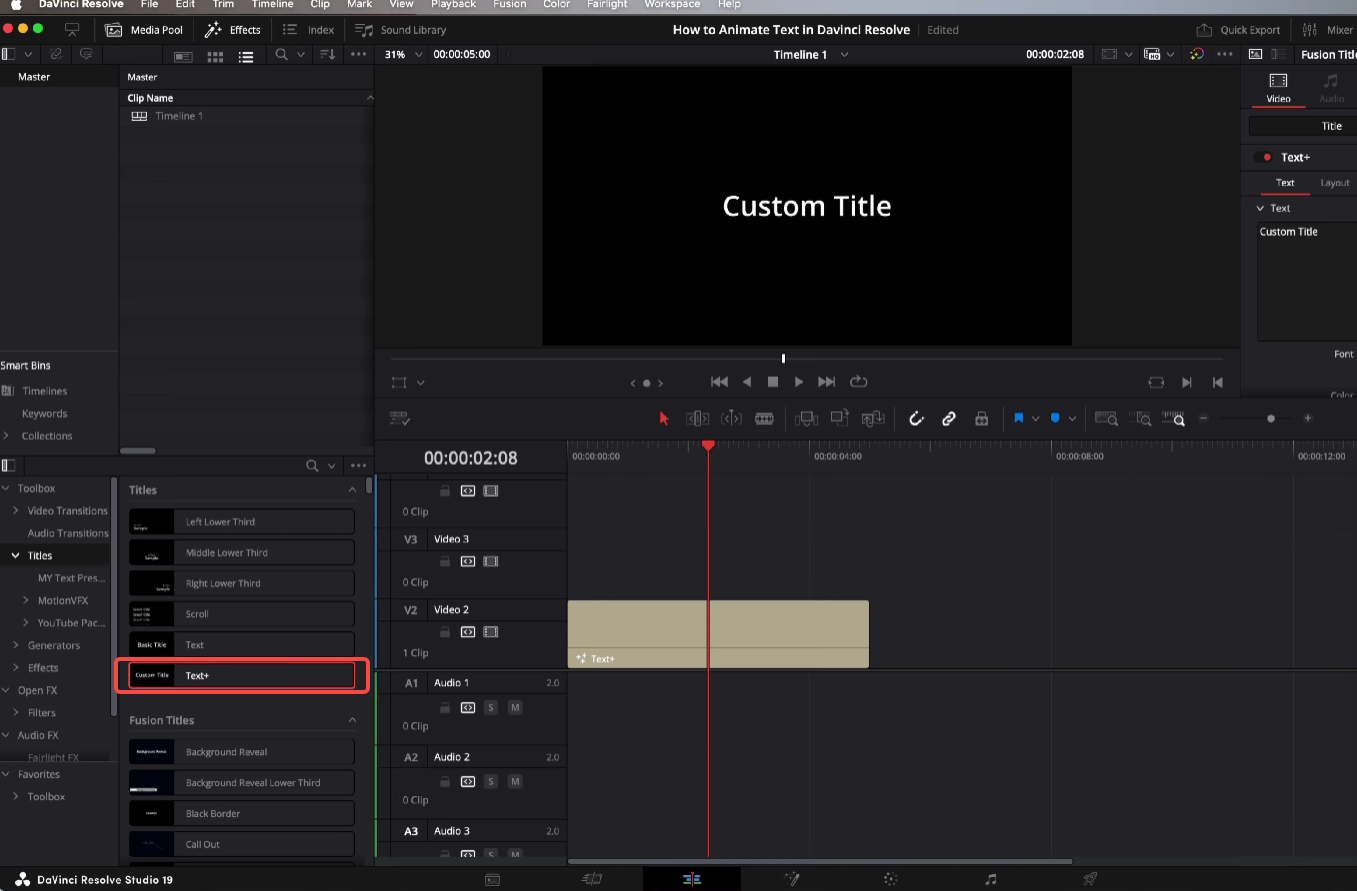
Task: Switch to the Fusion page
Action: click(791, 878)
